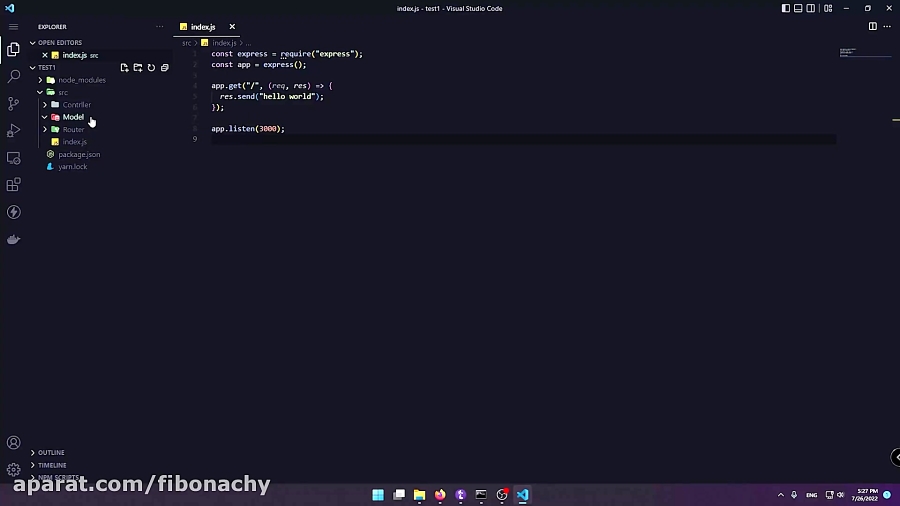Click the New Folder icon in explorer

(138, 68)
